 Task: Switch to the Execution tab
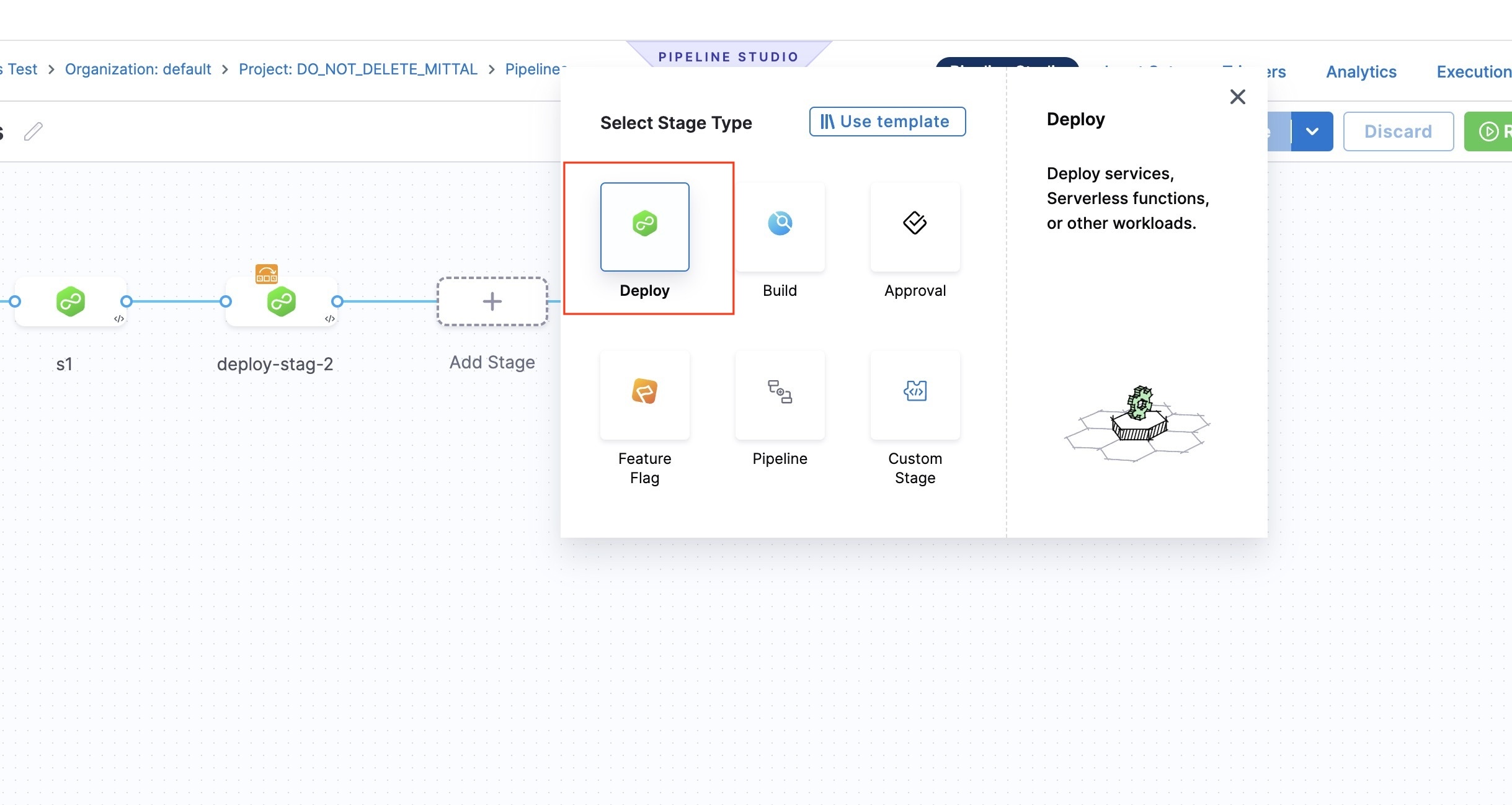[x=1474, y=72]
